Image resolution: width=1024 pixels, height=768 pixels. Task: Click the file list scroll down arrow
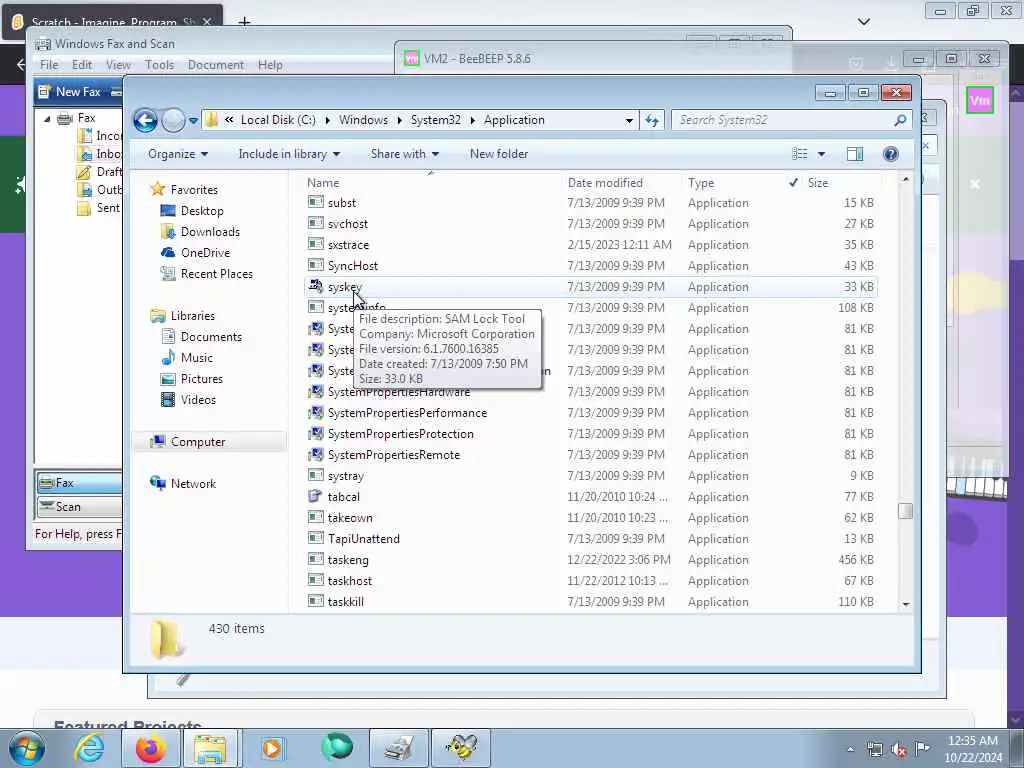coord(905,604)
